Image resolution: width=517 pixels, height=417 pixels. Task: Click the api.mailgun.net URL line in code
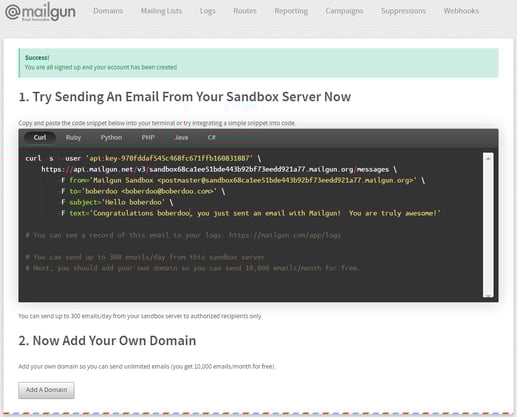click(219, 169)
